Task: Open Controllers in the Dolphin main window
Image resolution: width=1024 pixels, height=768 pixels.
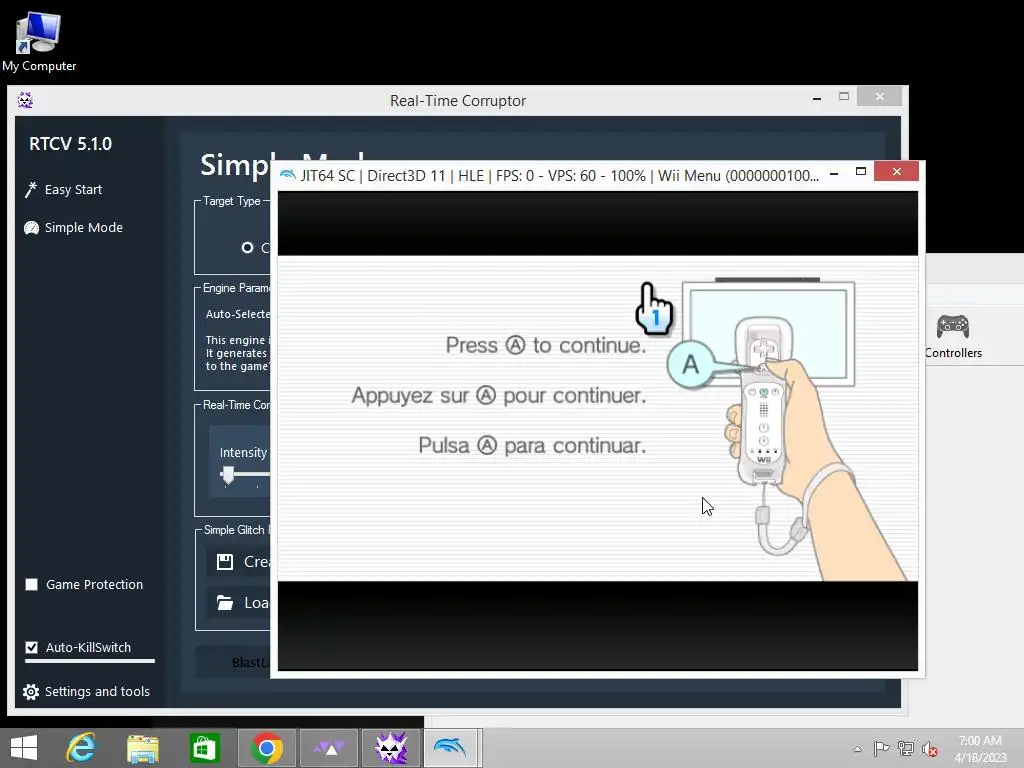Action: click(953, 336)
